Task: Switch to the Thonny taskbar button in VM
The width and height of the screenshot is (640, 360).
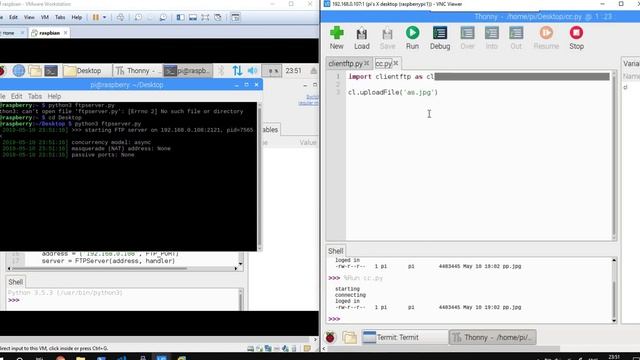Action: (138, 71)
